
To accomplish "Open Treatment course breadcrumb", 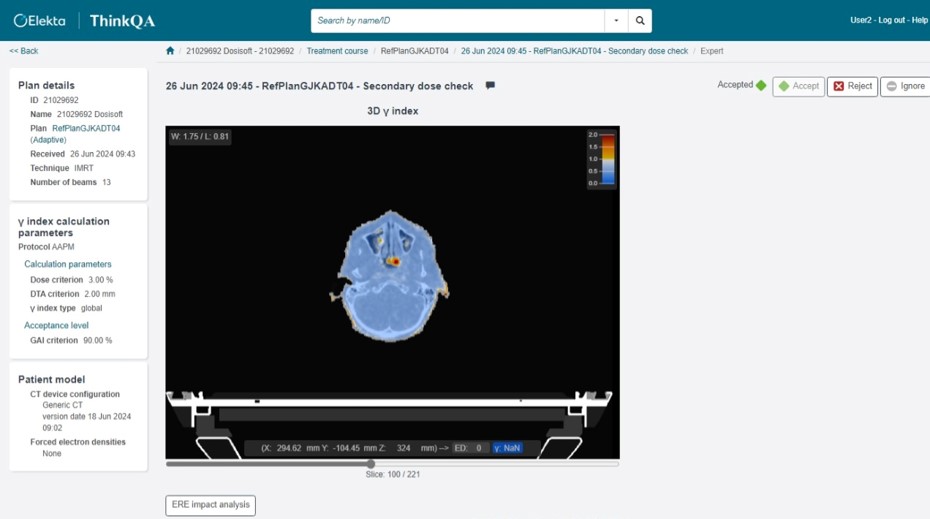I will coord(337,51).
